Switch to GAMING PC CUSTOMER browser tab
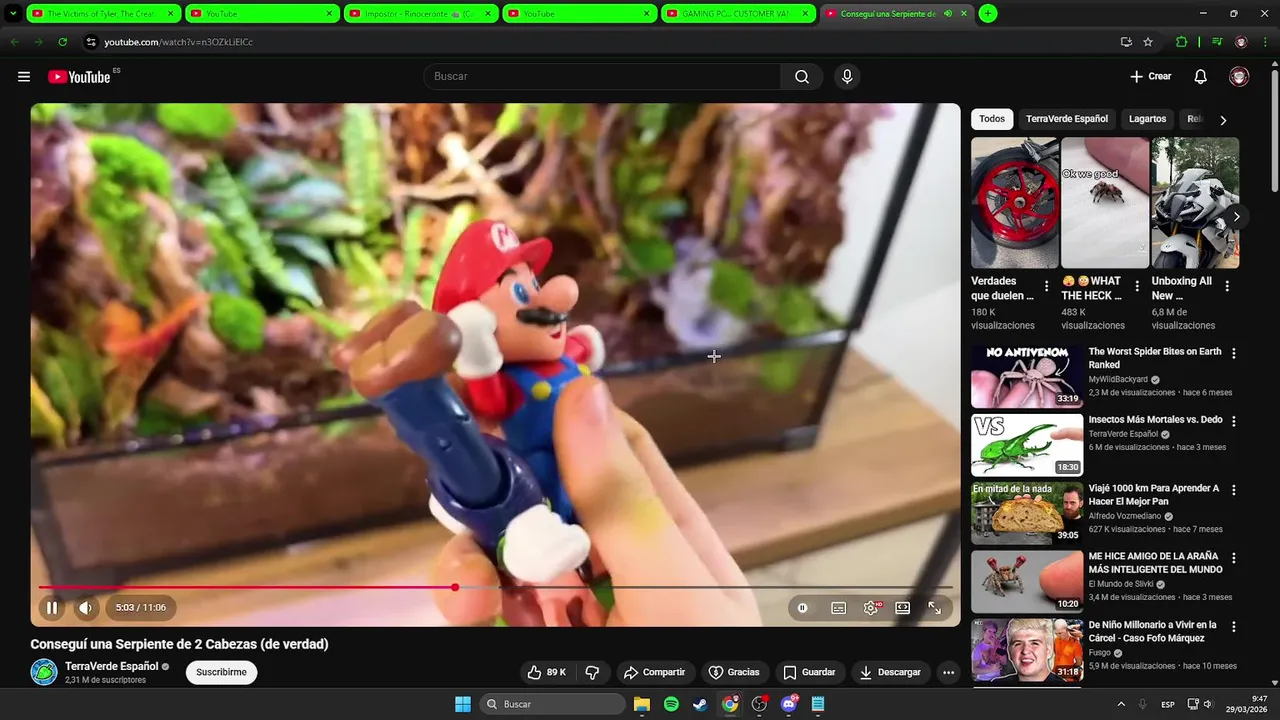Image resolution: width=1280 pixels, height=720 pixels. 737,14
